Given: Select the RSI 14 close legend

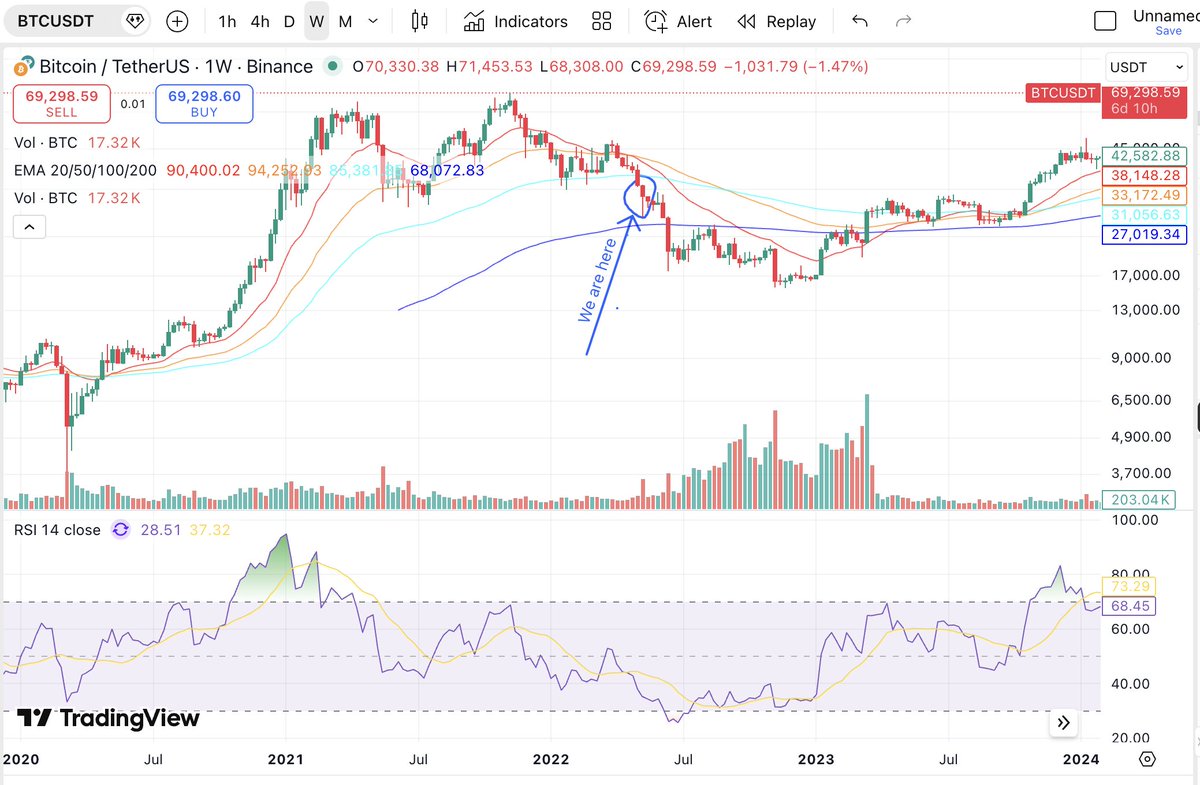Looking at the screenshot, I should 57,530.
